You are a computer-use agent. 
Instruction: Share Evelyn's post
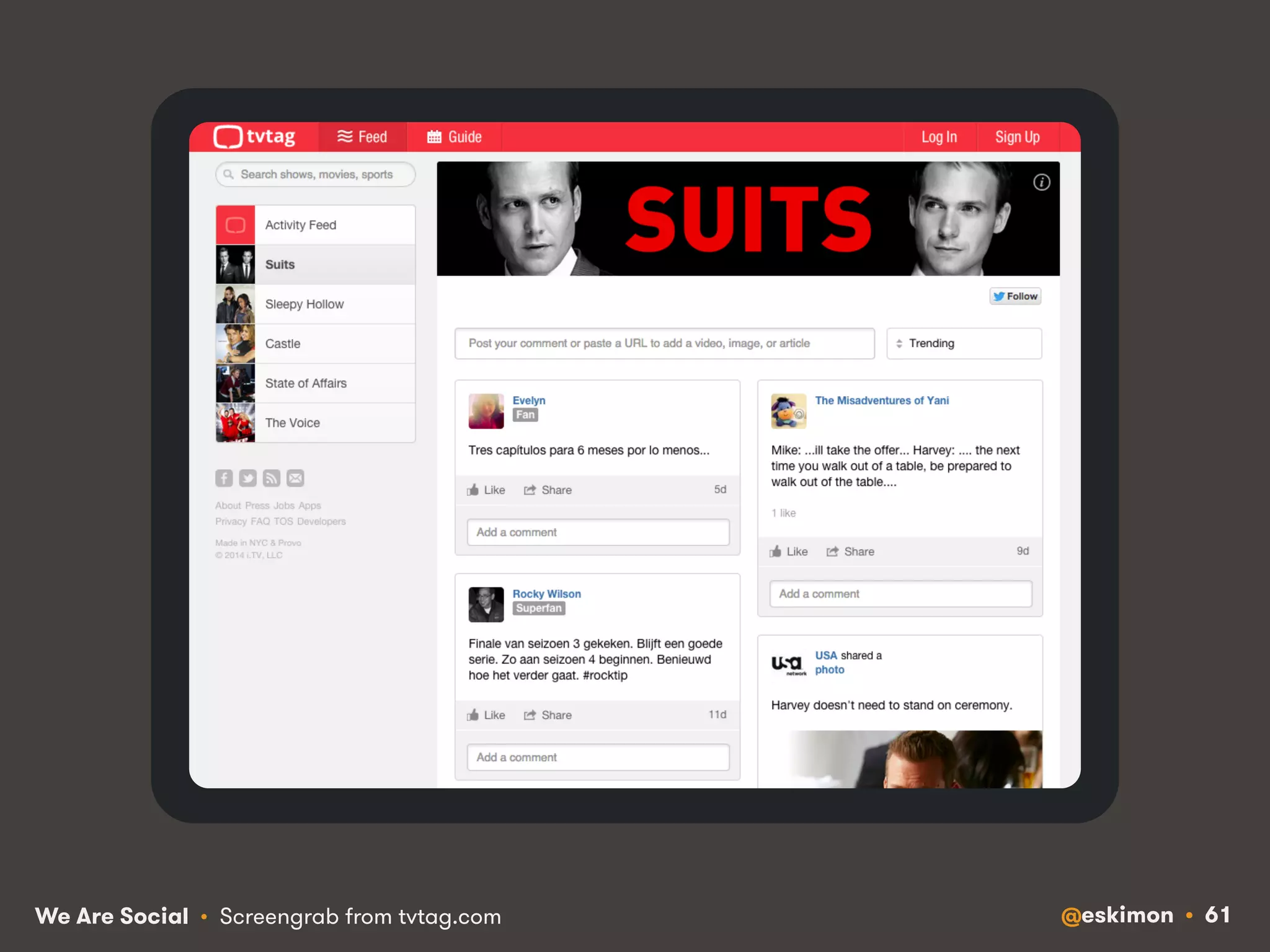pos(548,490)
